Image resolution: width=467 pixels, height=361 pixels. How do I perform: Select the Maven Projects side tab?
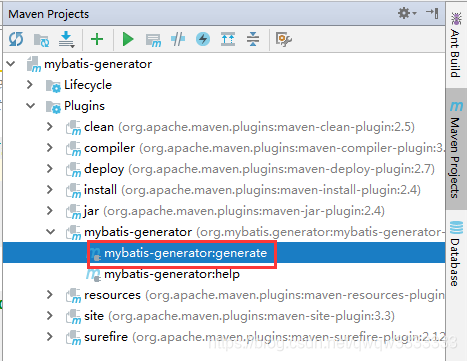point(456,149)
